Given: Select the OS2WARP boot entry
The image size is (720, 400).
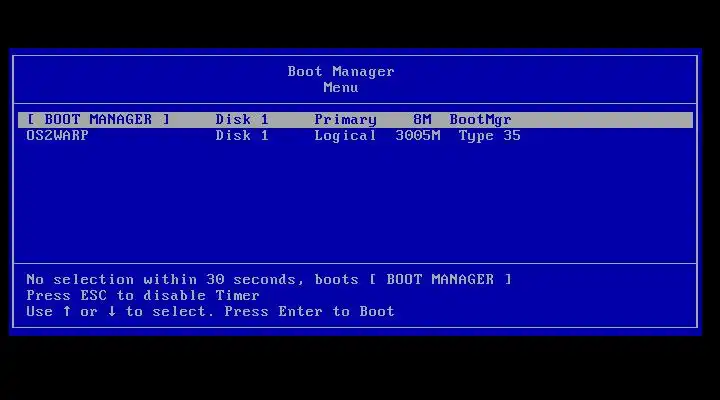Looking at the screenshot, I should coord(355,136).
